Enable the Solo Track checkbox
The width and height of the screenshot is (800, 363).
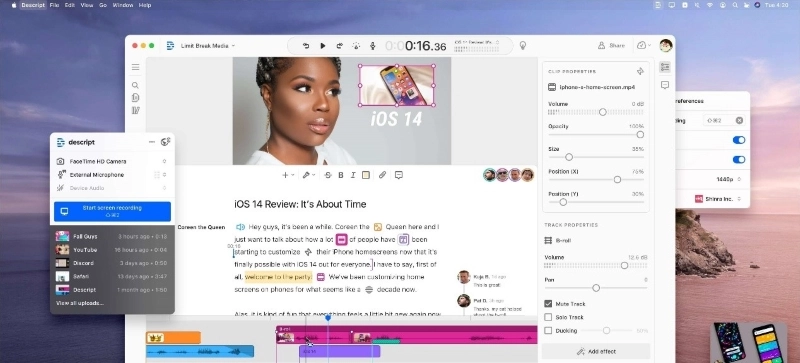pyautogui.click(x=548, y=317)
